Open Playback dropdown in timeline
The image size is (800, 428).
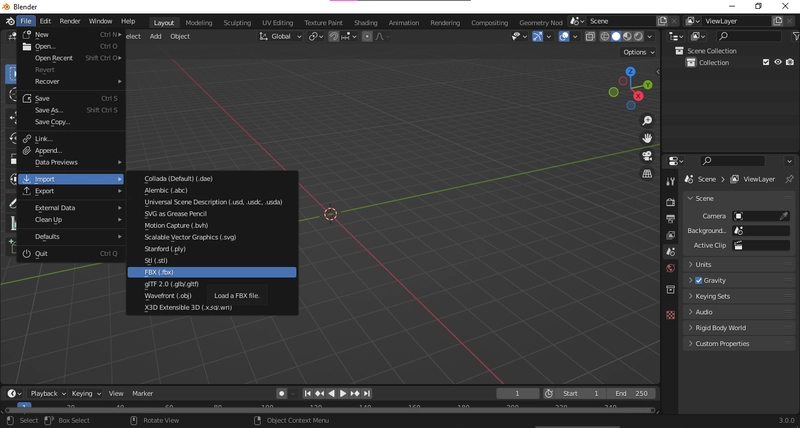coord(47,393)
